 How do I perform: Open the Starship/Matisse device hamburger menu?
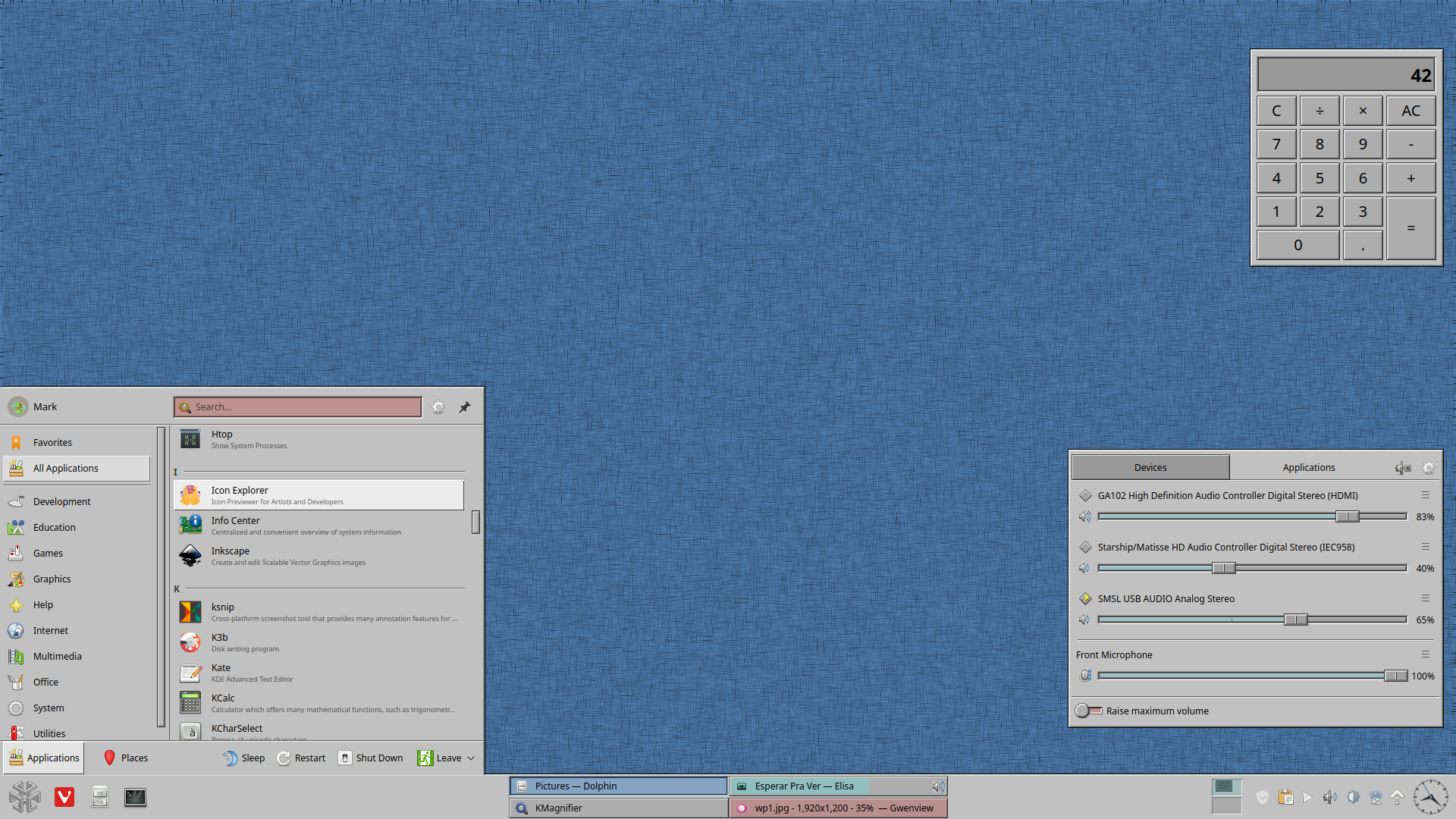point(1426,547)
